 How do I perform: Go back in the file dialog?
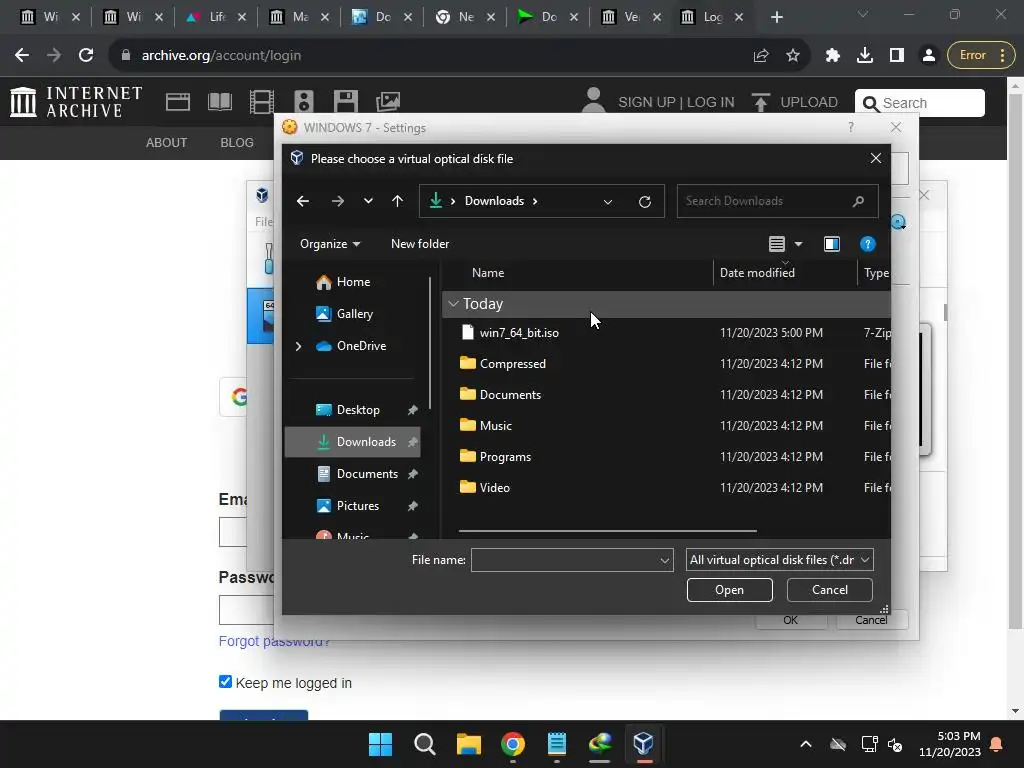pyautogui.click(x=302, y=201)
